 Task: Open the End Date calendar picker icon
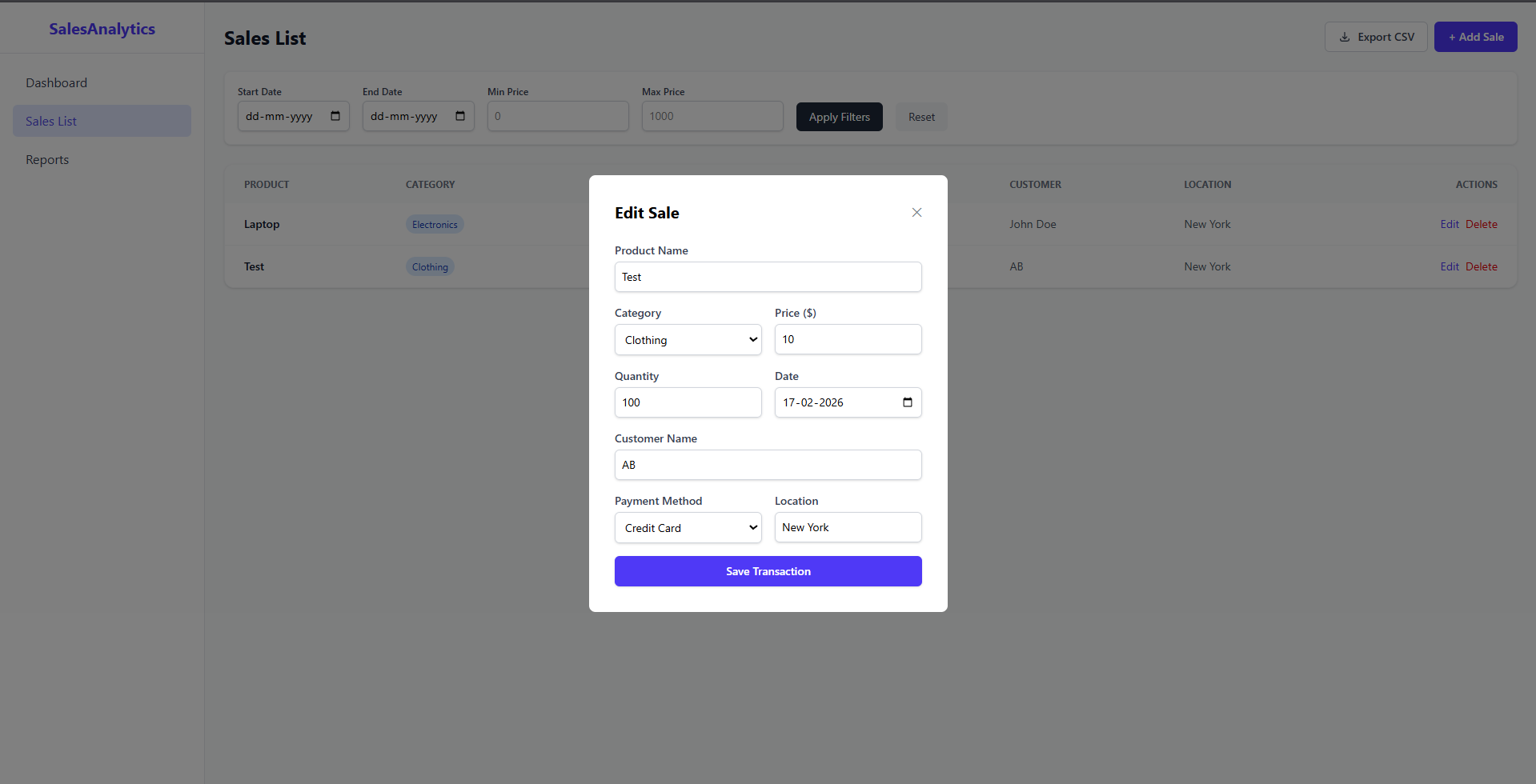460,116
